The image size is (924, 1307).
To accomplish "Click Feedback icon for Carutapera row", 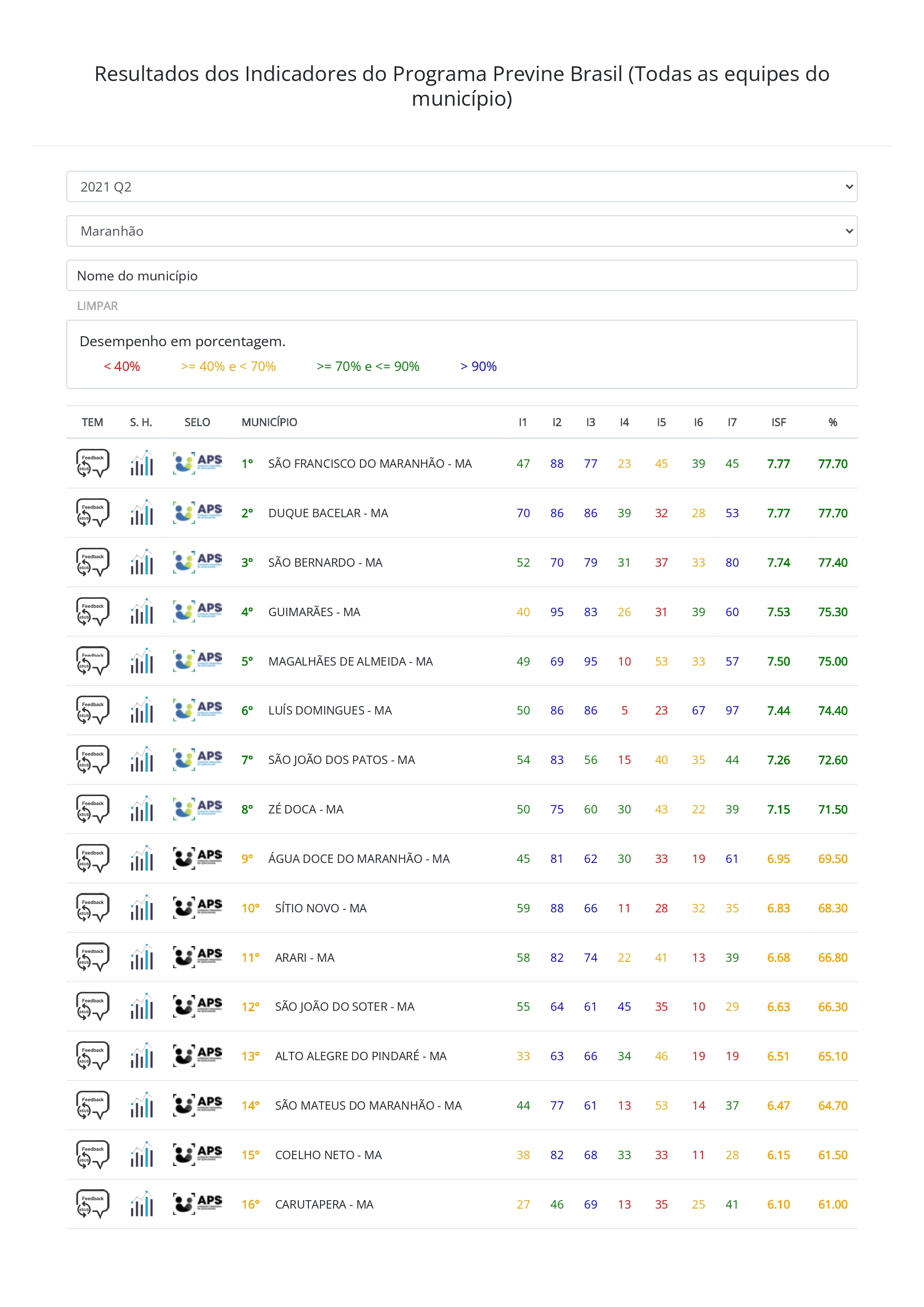I will coord(92,1204).
